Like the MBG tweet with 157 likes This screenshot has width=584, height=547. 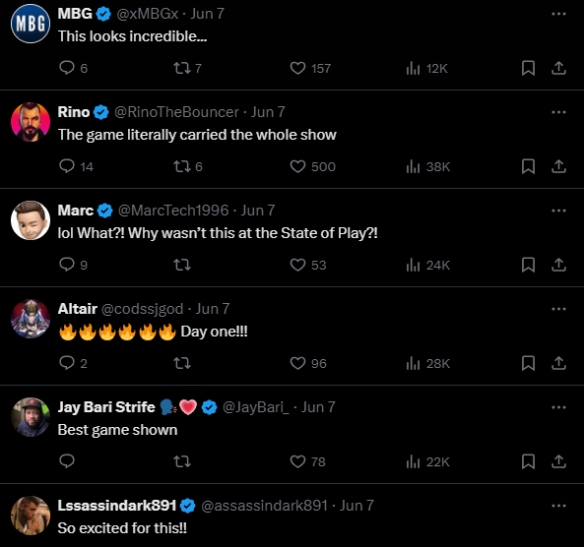[x=310, y=69]
